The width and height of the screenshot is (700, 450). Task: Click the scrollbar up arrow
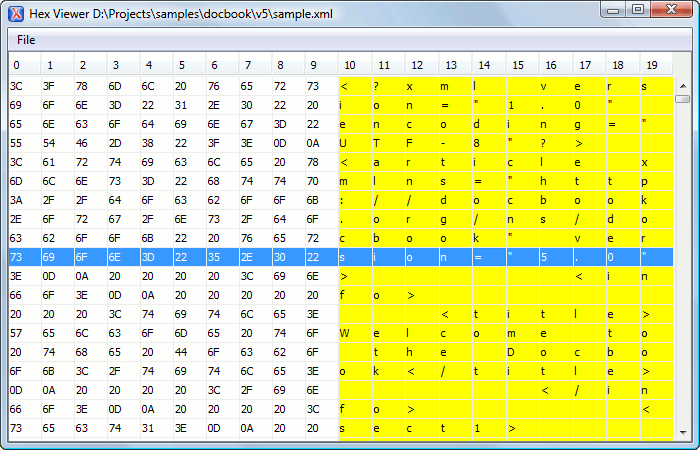682,83
